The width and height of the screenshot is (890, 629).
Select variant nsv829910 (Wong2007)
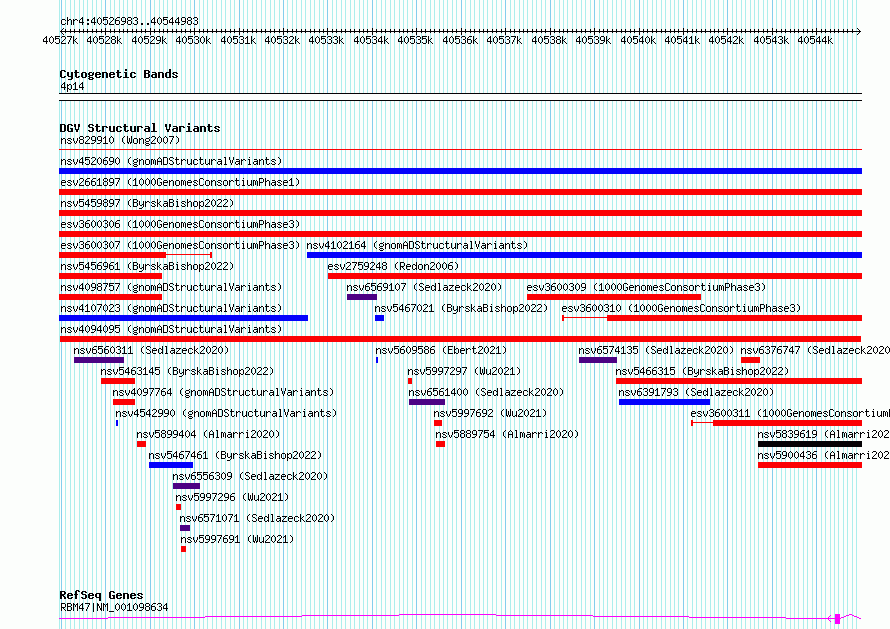point(120,140)
